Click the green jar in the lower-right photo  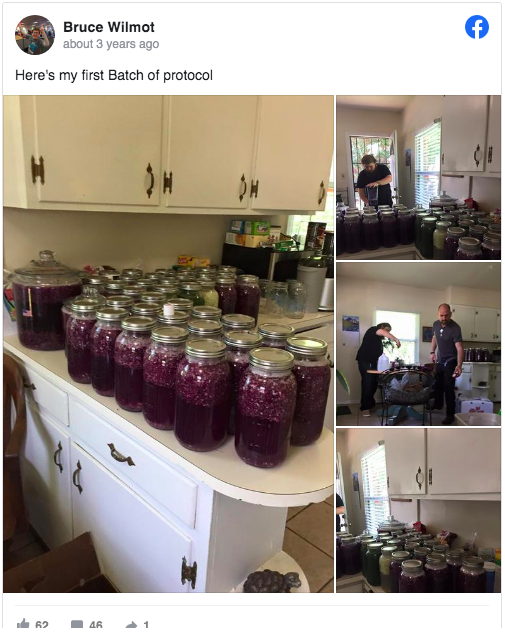click(x=373, y=563)
